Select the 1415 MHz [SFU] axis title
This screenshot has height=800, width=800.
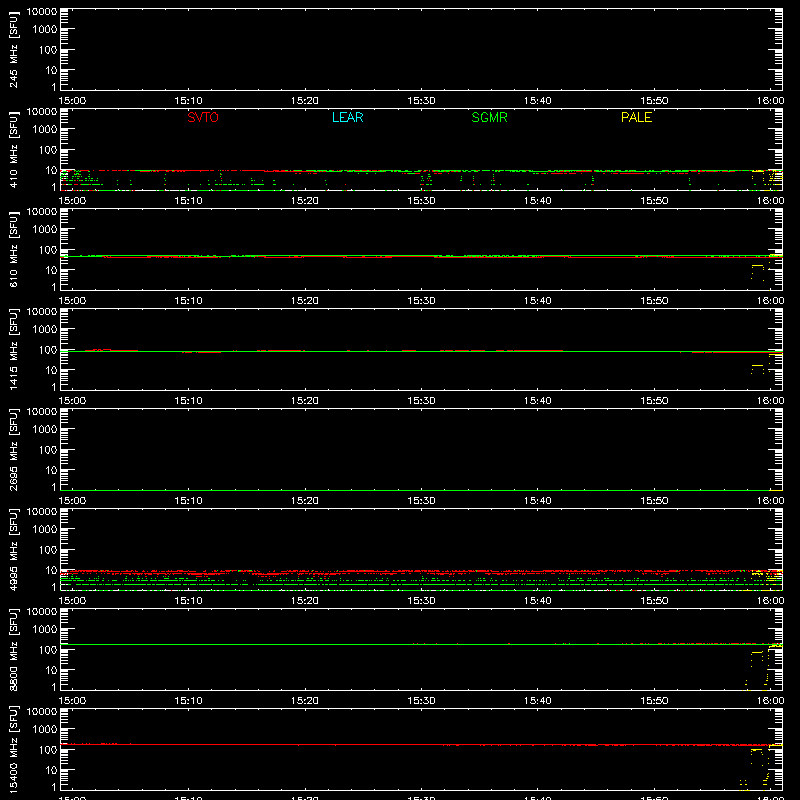(14, 350)
